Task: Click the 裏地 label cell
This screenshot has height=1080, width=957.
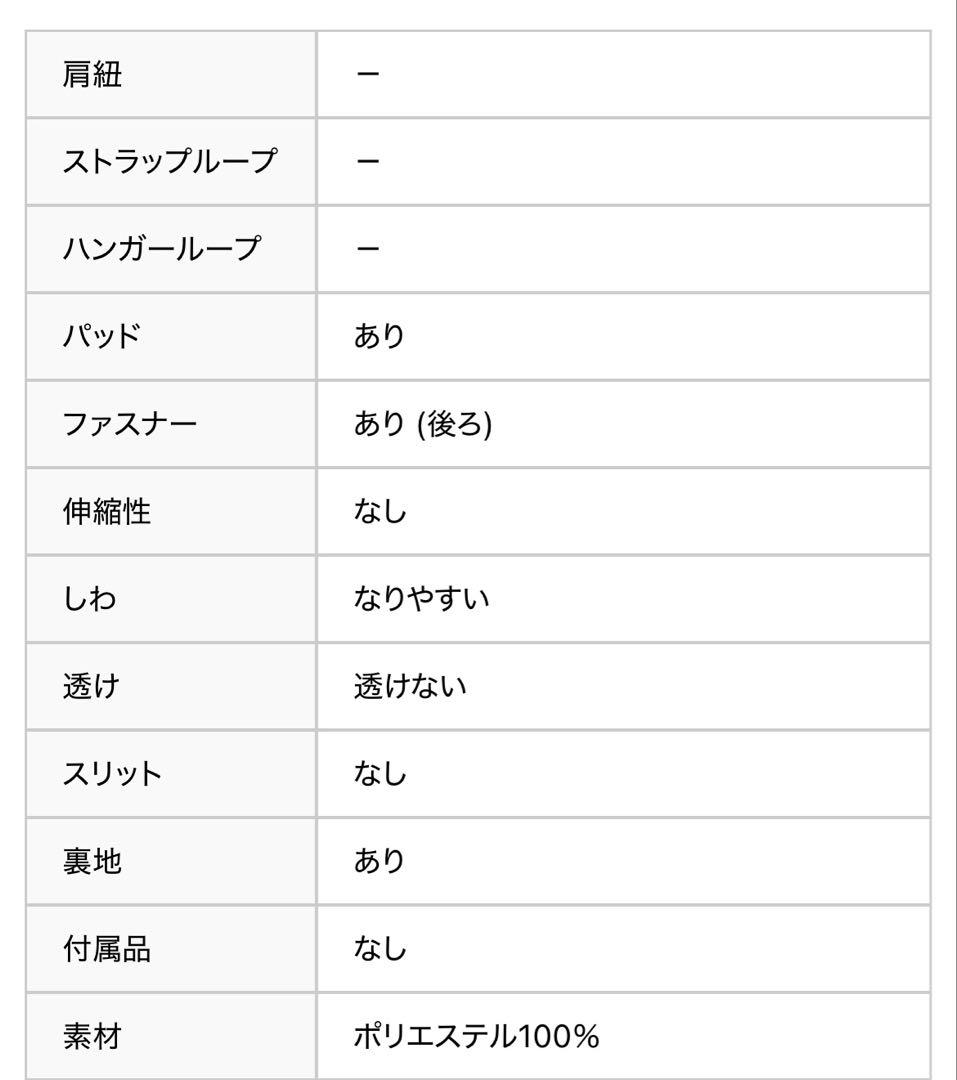Action: tap(92, 861)
